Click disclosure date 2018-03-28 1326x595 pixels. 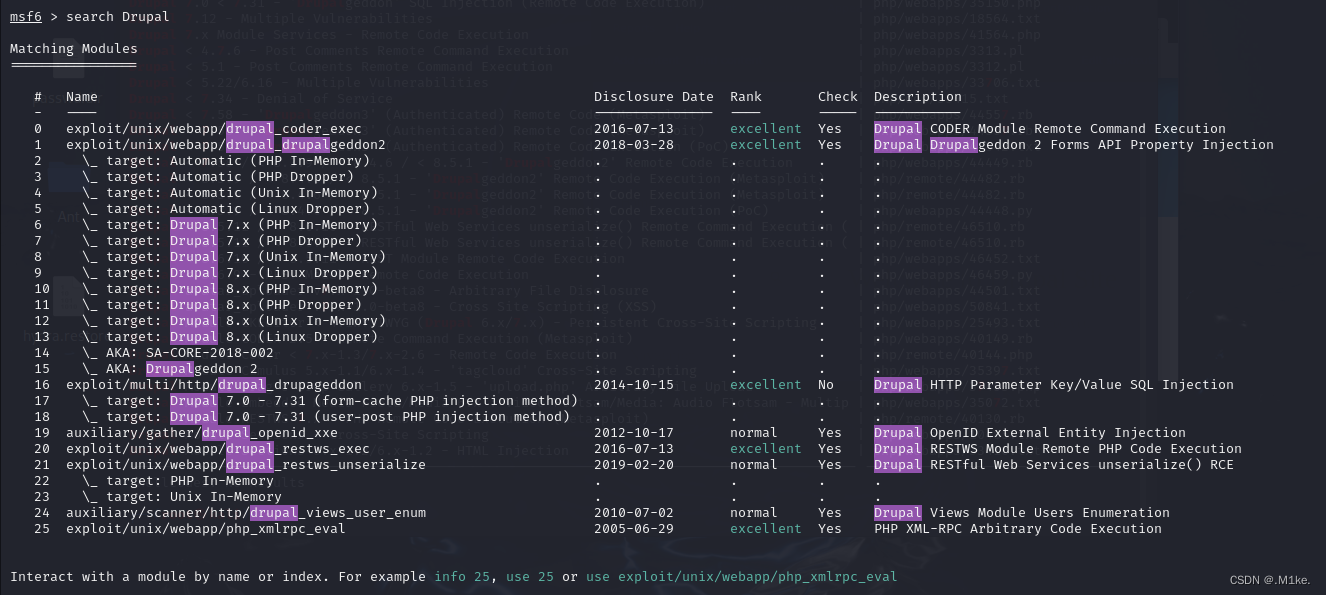point(634,145)
